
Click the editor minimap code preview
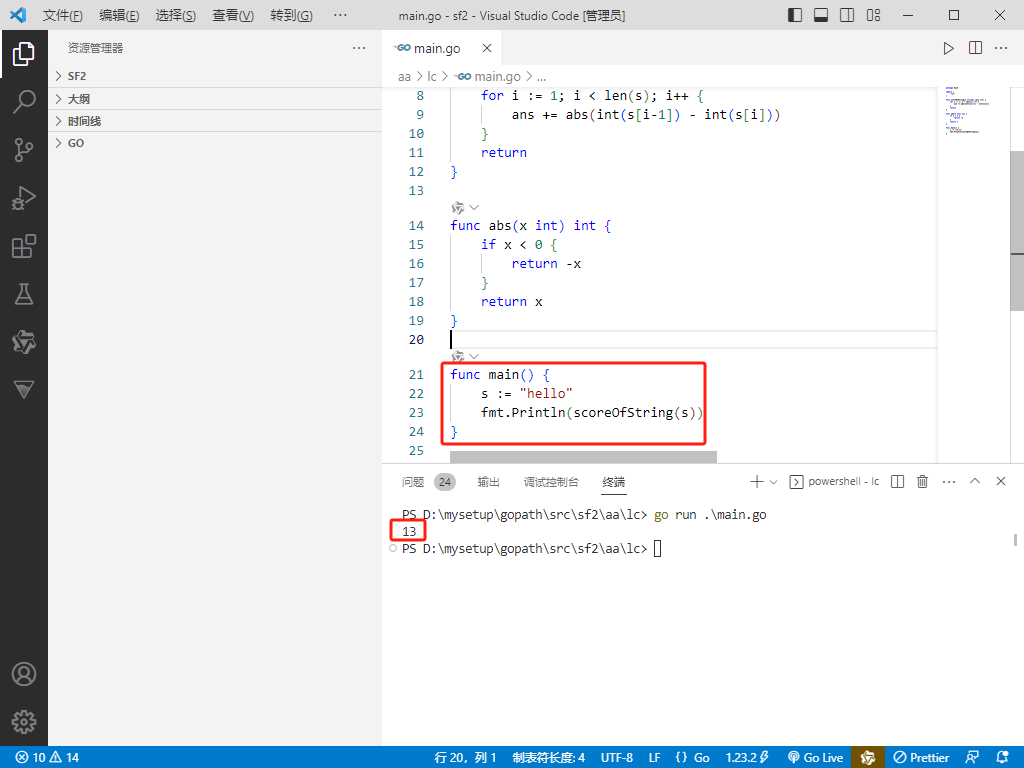967,110
